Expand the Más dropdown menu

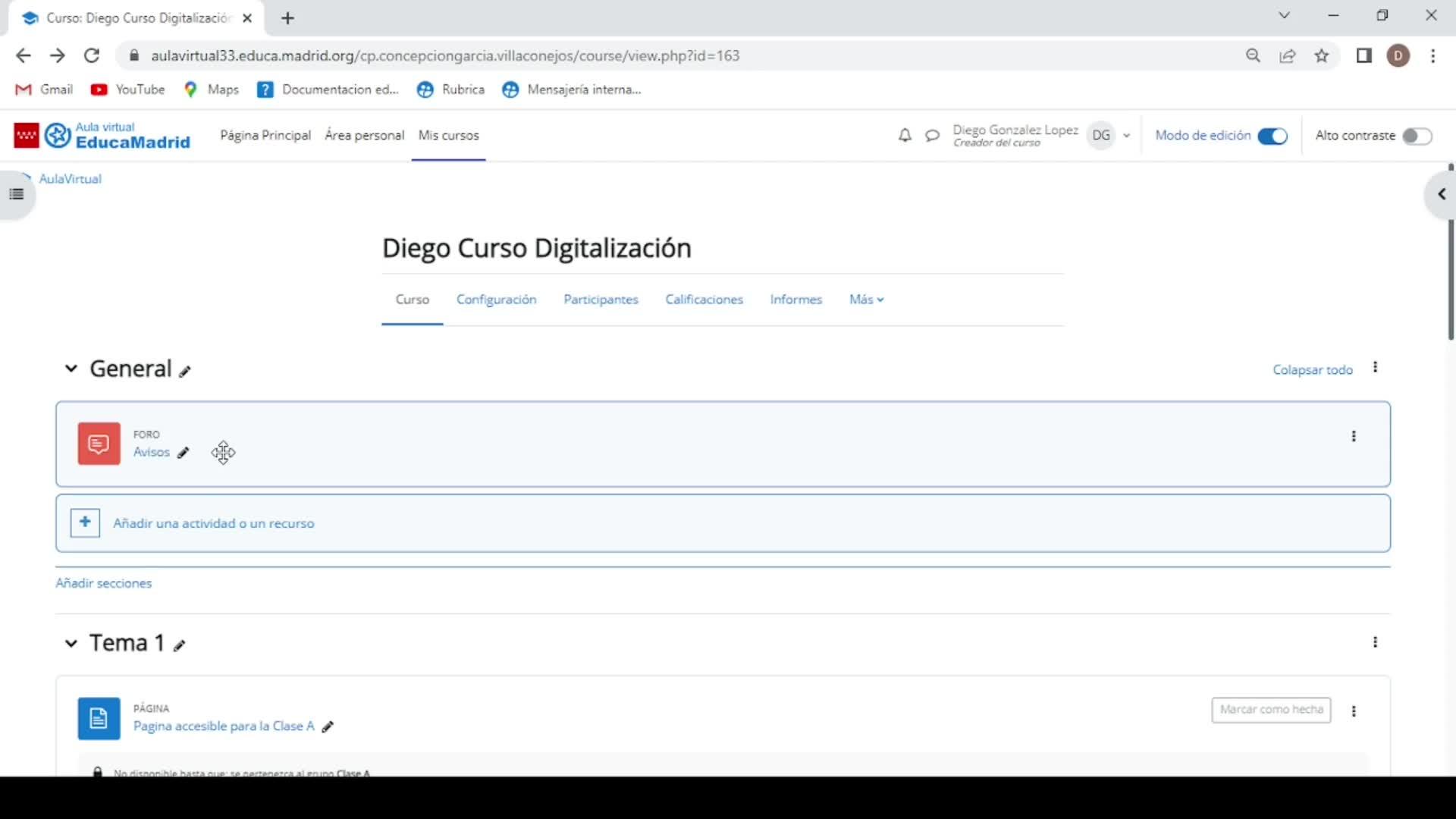click(866, 300)
